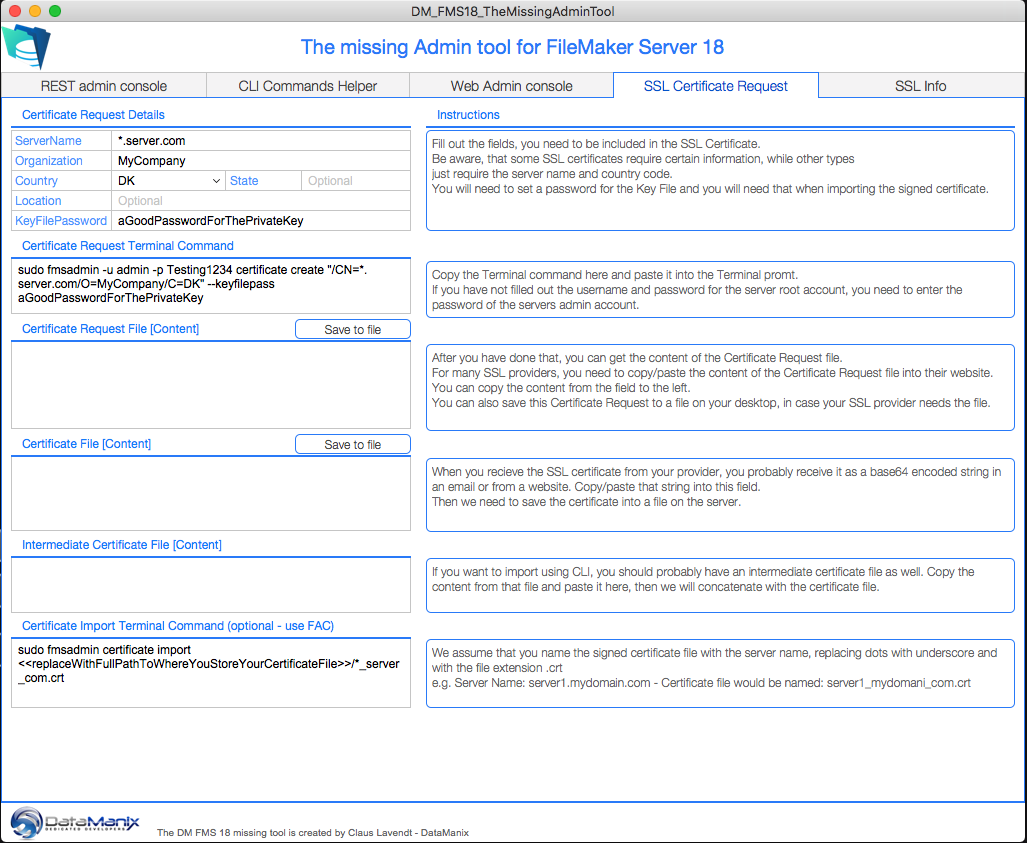Select the KeyFilePassword input field
This screenshot has height=843, width=1027.
261,221
